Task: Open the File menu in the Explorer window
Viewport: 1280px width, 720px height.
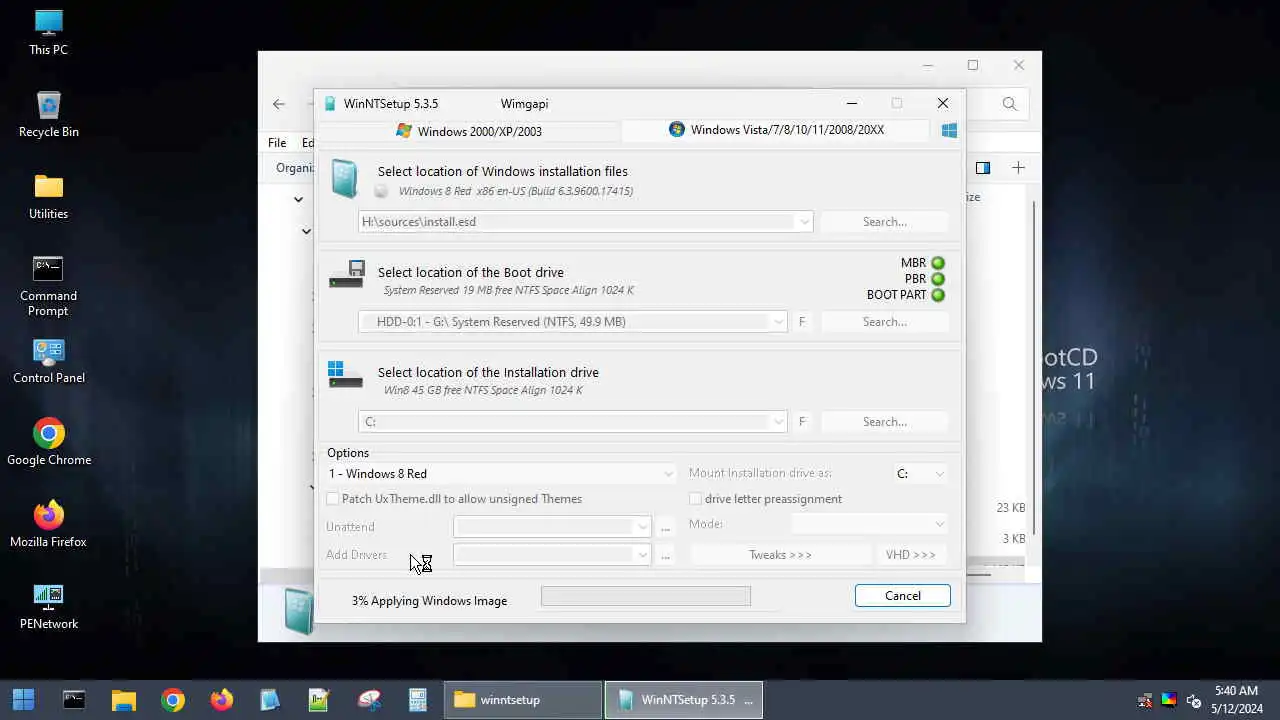Action: (277, 143)
